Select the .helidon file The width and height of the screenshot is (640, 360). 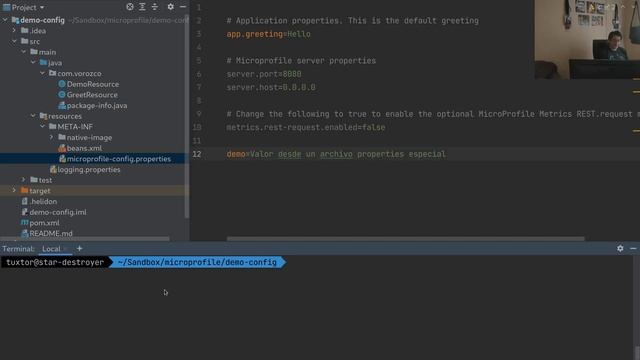[x=43, y=201]
